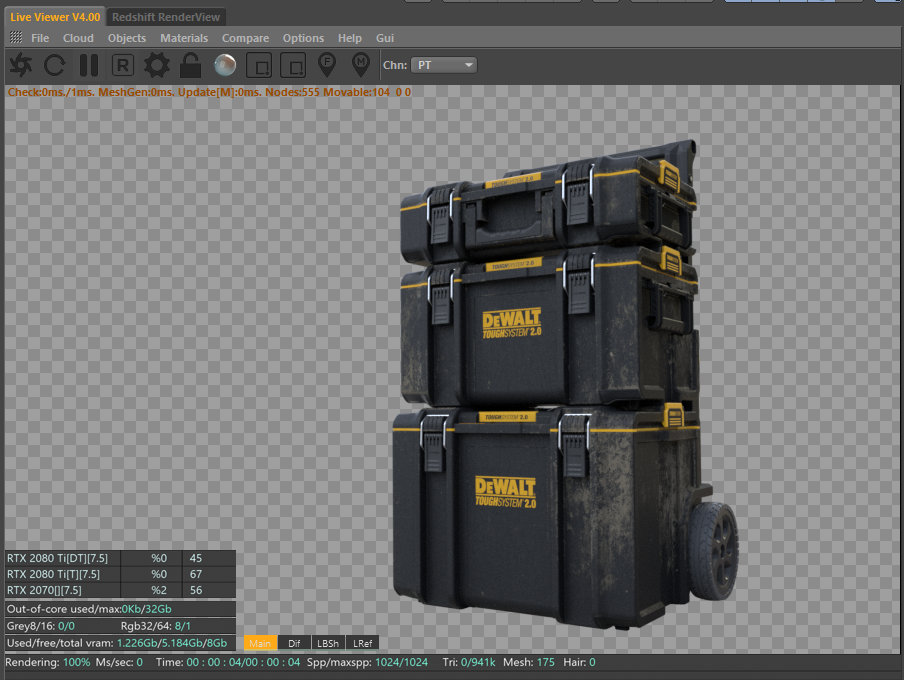Pause the render with the pause icon
Viewport: 904px width, 680px height.
tap(89, 65)
